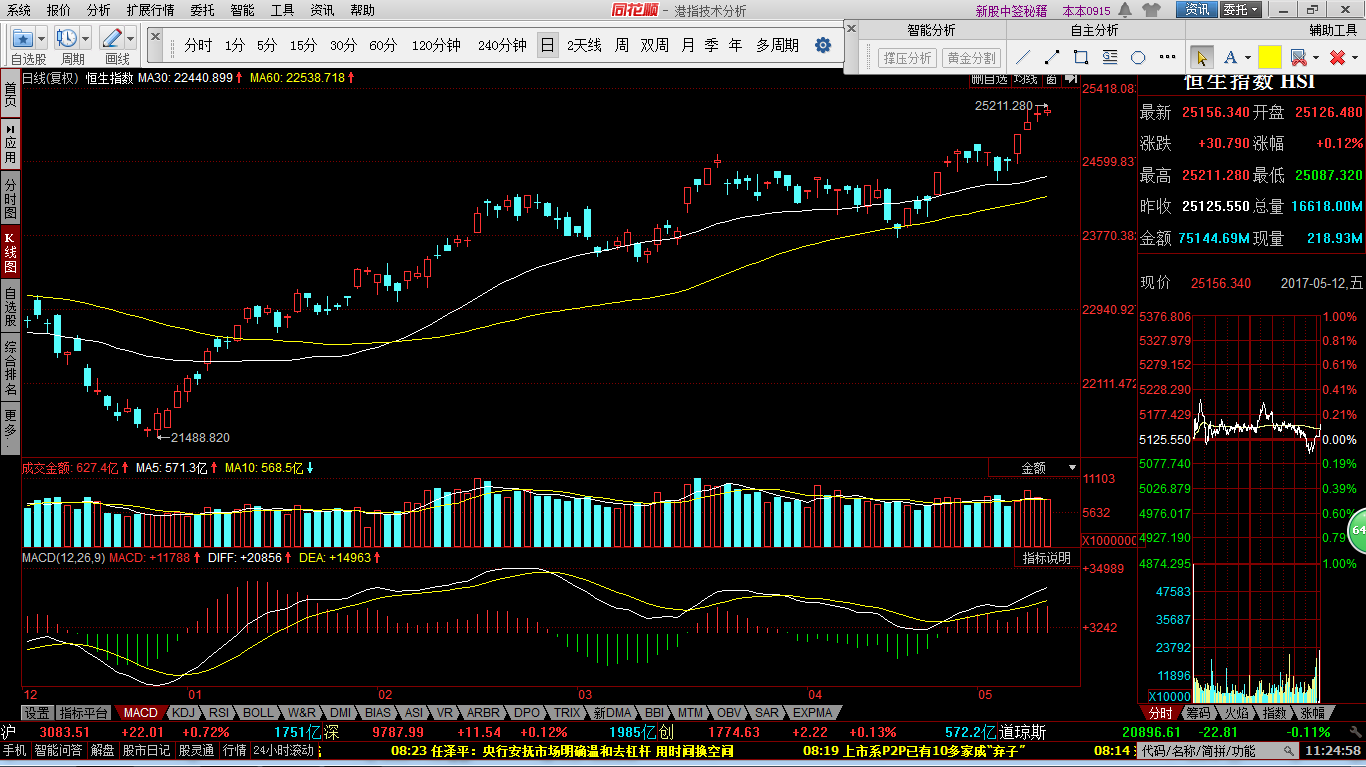Open the 金额 volume type dropdown
The image size is (1366, 767).
(x=1034, y=467)
